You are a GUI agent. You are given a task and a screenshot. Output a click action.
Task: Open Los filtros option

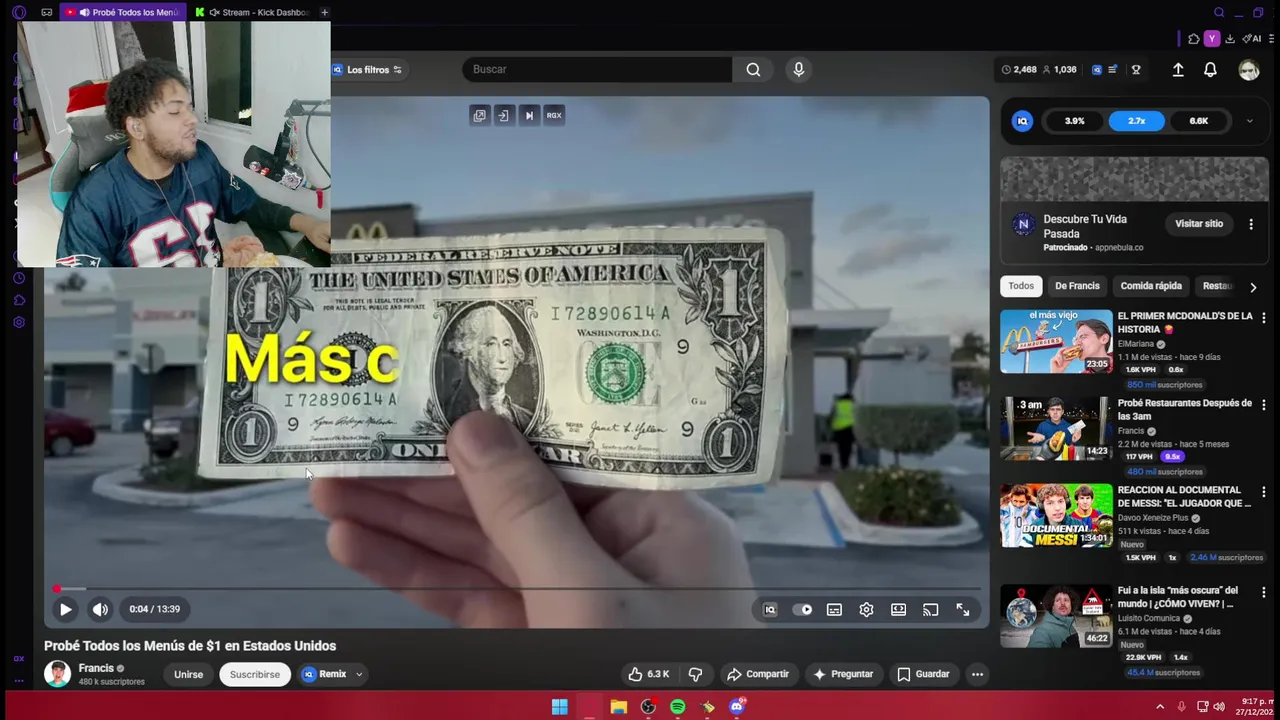[367, 70]
